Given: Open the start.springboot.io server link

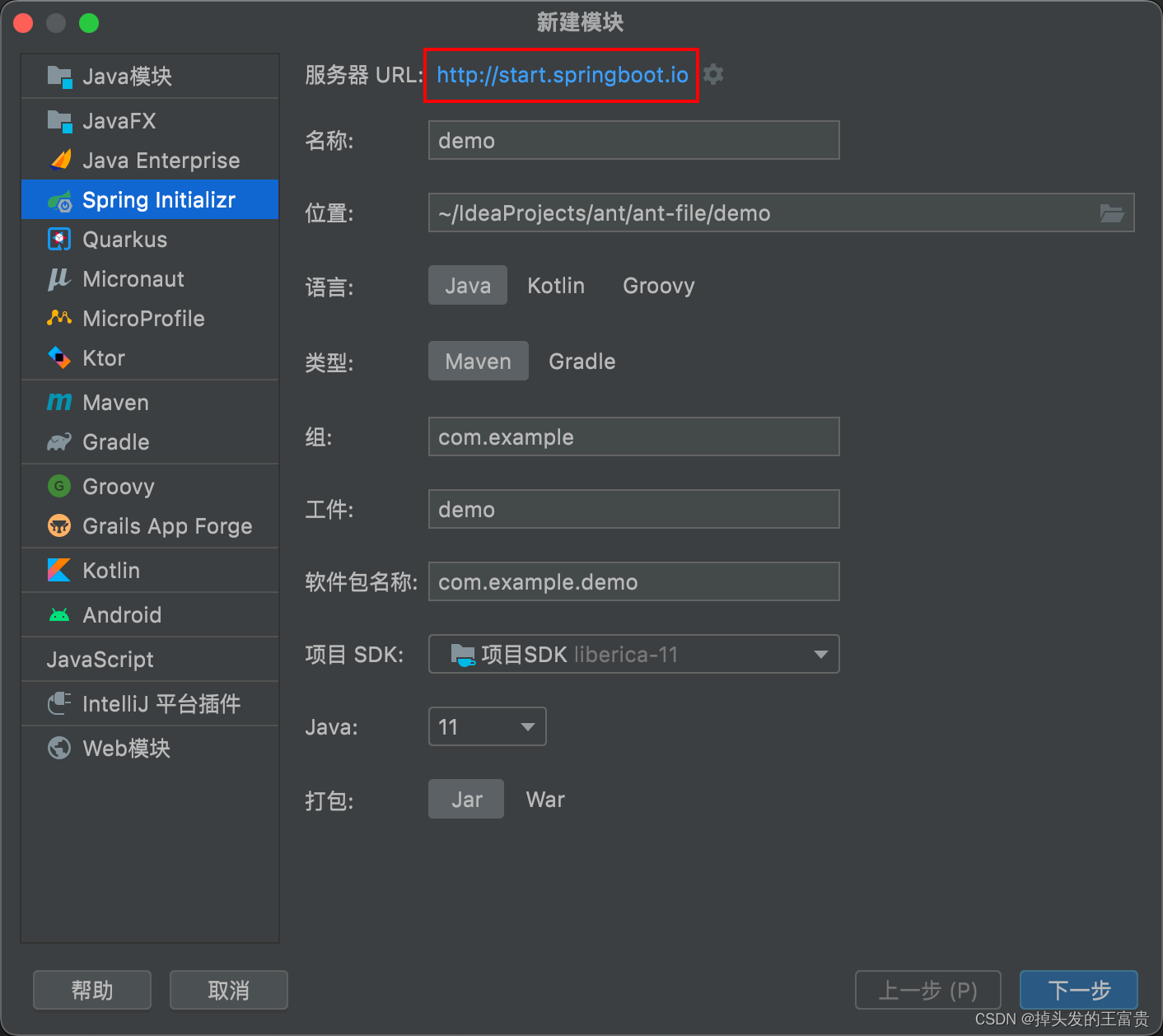Looking at the screenshot, I should (x=563, y=75).
